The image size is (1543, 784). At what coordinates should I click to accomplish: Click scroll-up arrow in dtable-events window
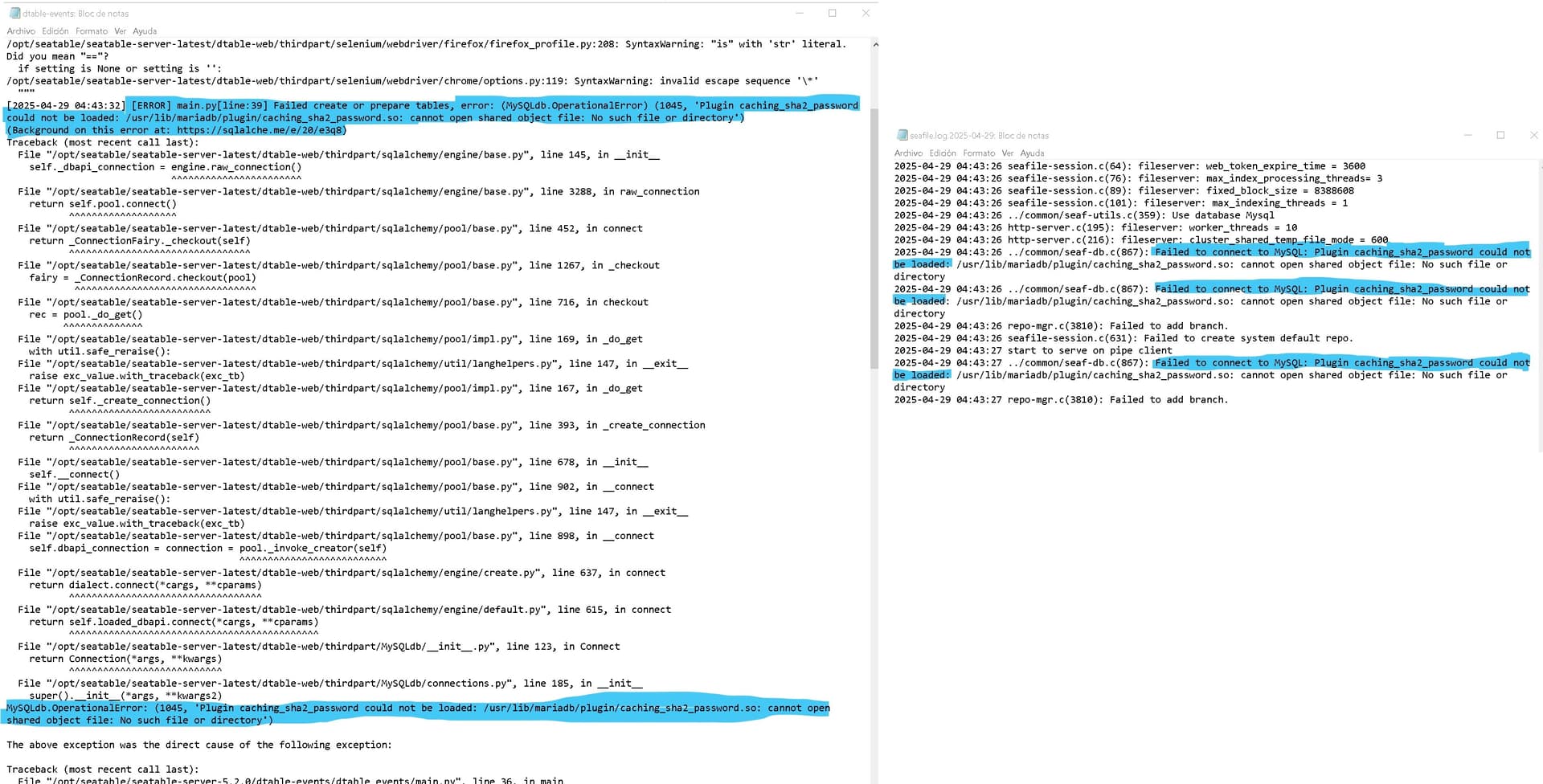pos(875,45)
